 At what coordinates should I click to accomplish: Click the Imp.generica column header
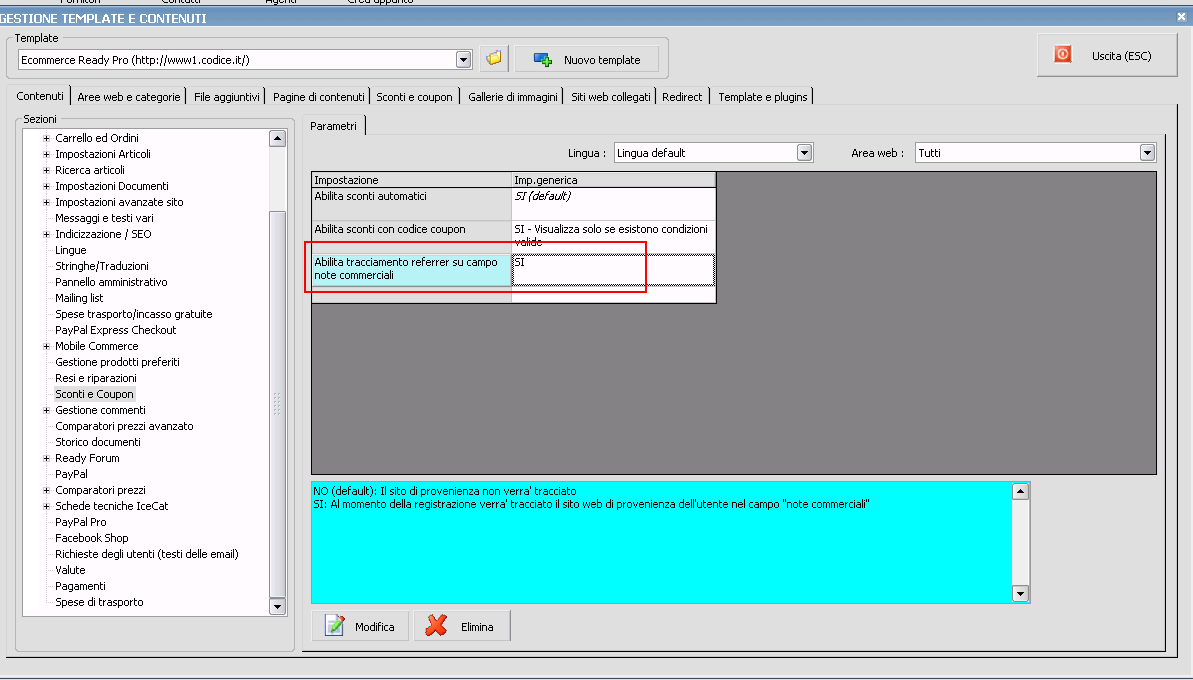613,180
